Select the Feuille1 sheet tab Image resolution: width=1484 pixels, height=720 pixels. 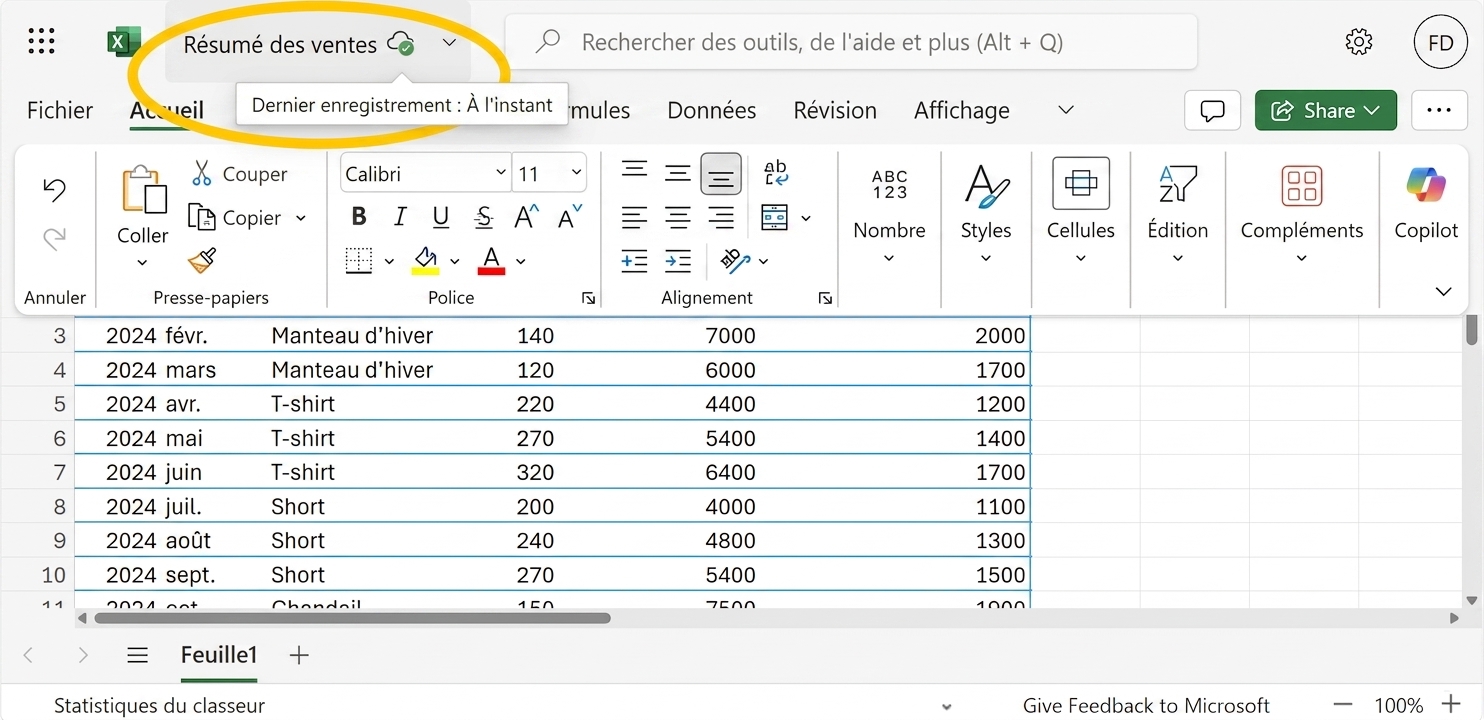219,655
